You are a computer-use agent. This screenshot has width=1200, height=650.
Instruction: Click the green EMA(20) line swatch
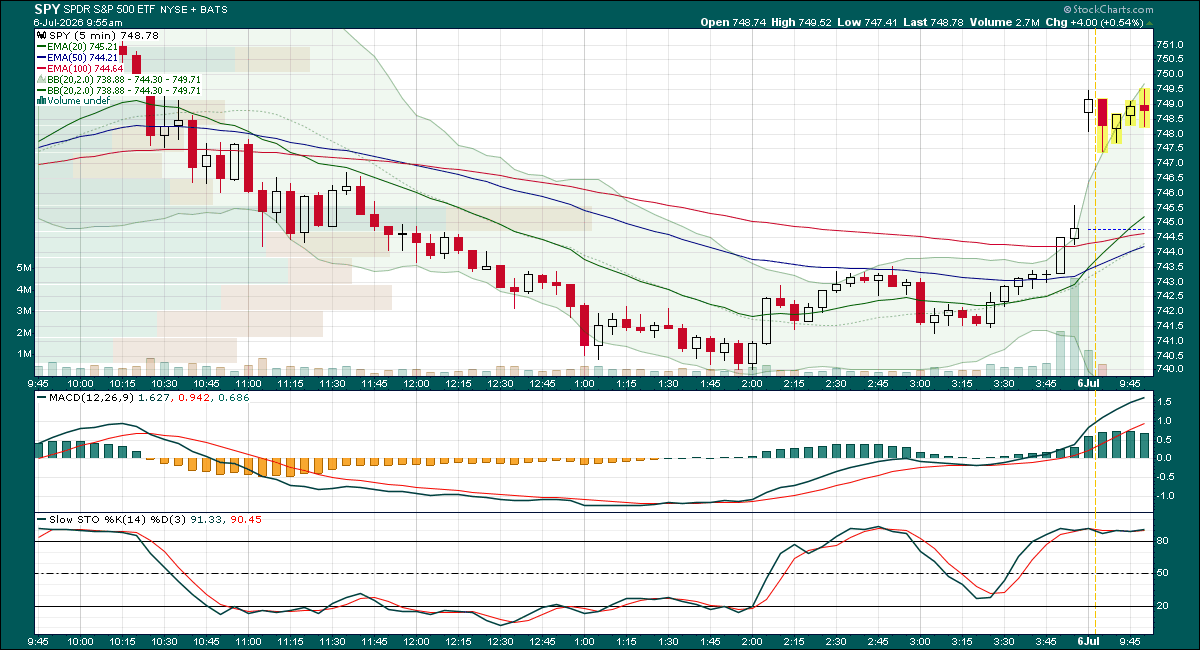click(42, 46)
